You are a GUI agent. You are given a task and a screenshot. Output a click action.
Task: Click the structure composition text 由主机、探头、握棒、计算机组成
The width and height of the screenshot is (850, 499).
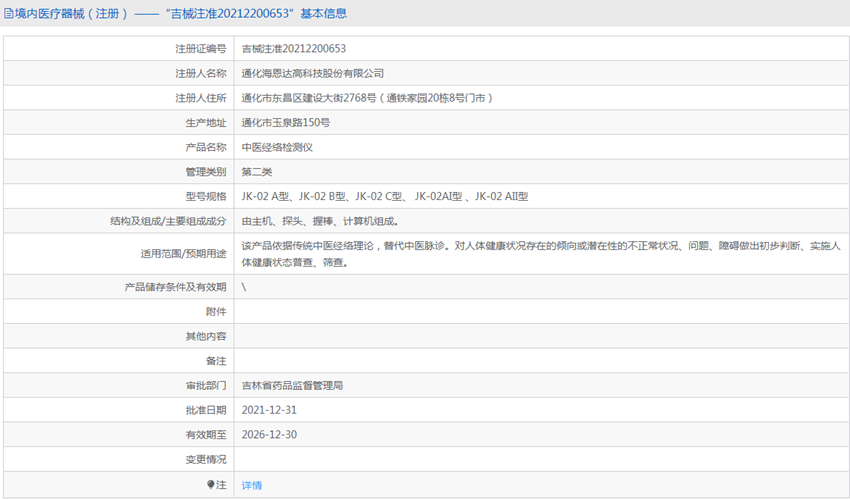point(320,221)
